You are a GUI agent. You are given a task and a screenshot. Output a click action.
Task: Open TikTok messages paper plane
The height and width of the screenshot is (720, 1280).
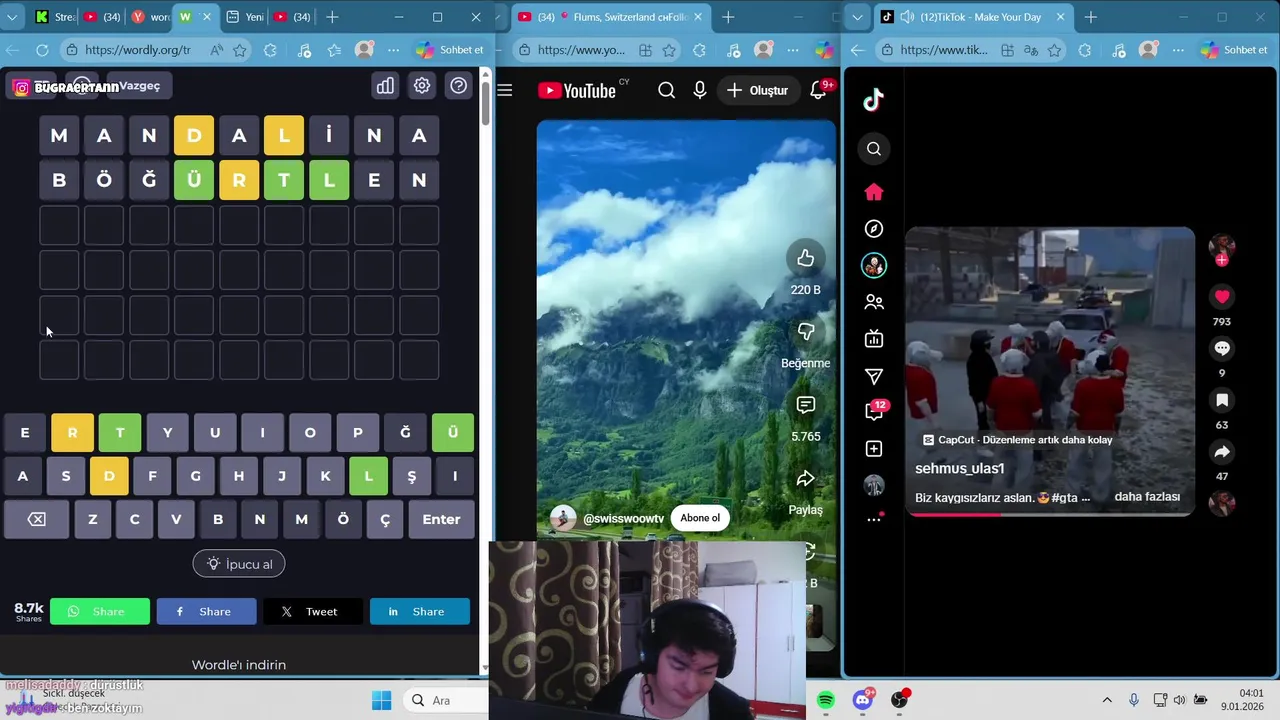click(874, 376)
